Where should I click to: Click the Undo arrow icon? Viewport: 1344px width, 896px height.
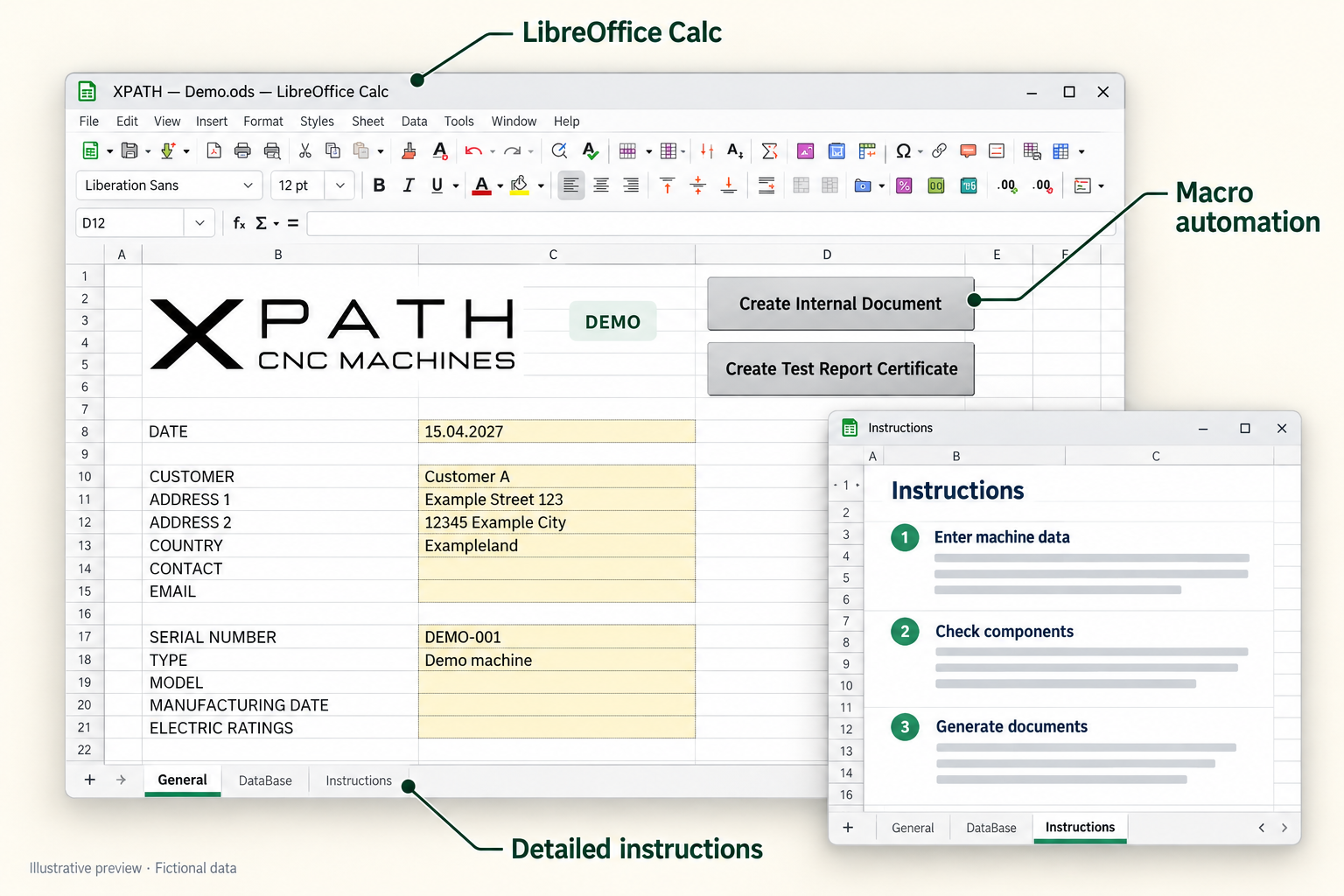click(473, 151)
